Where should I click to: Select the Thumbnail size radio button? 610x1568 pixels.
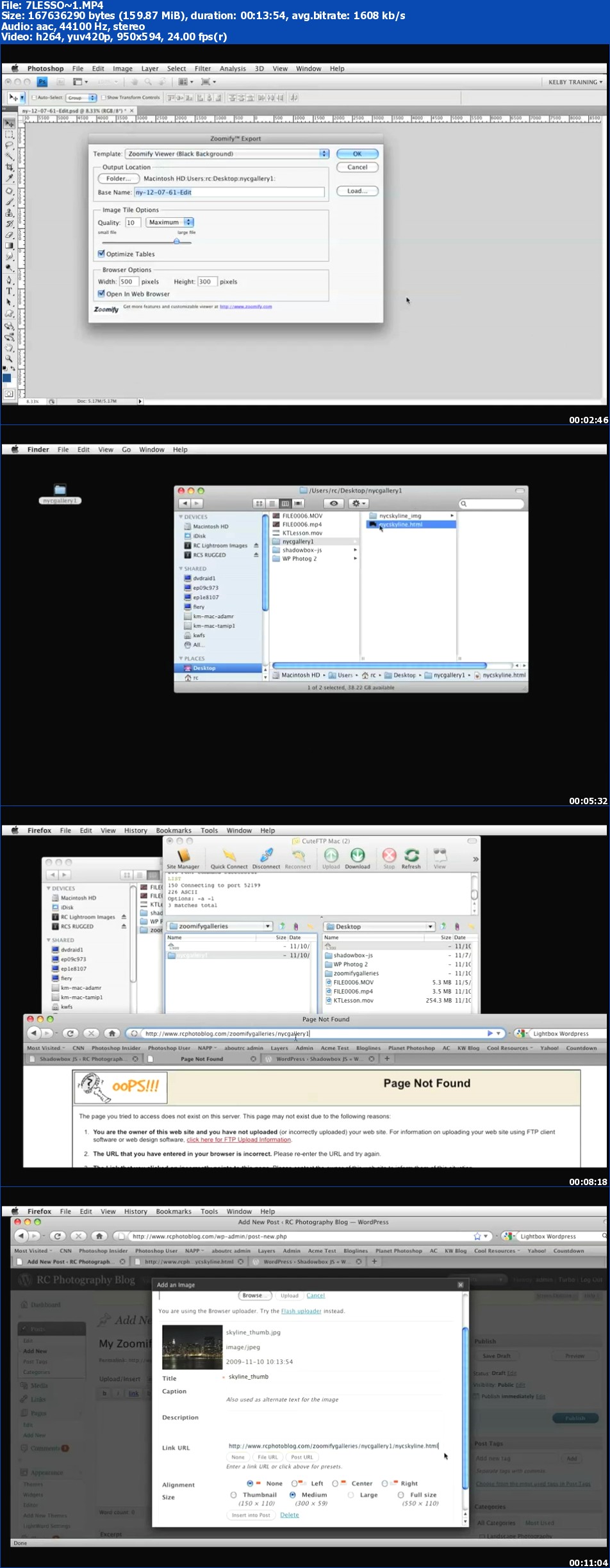[234, 1494]
